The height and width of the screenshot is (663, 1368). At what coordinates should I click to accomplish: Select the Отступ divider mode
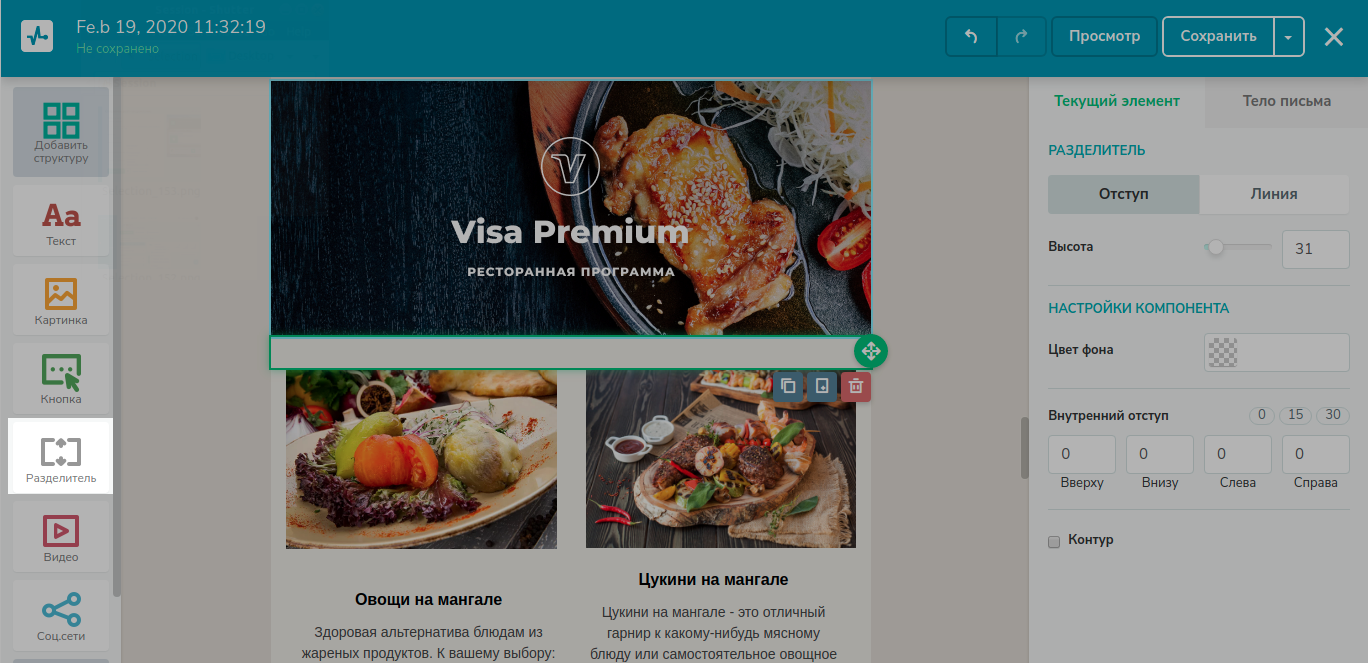tap(1124, 194)
